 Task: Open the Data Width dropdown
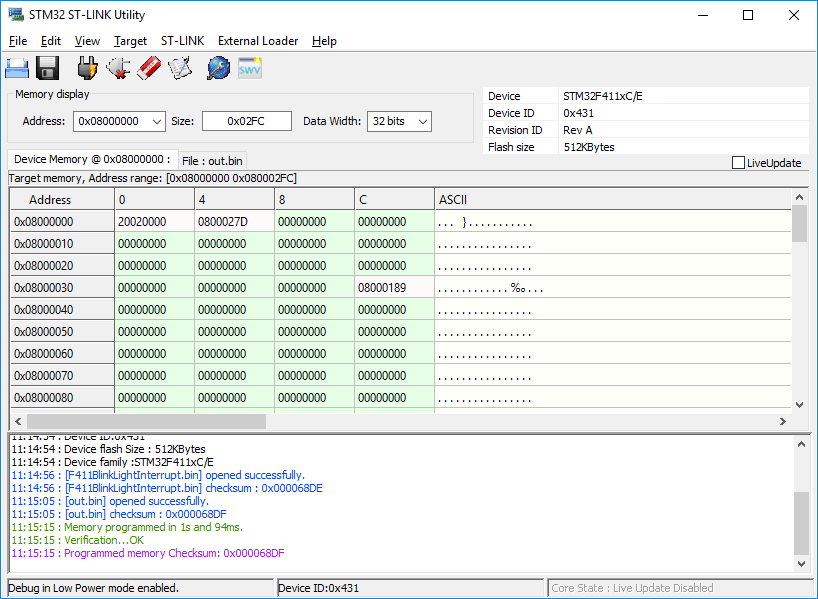[x=422, y=121]
